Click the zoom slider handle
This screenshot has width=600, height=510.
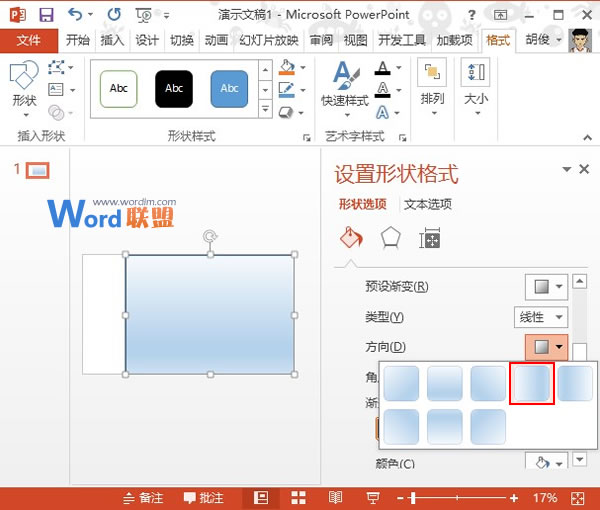413,498
